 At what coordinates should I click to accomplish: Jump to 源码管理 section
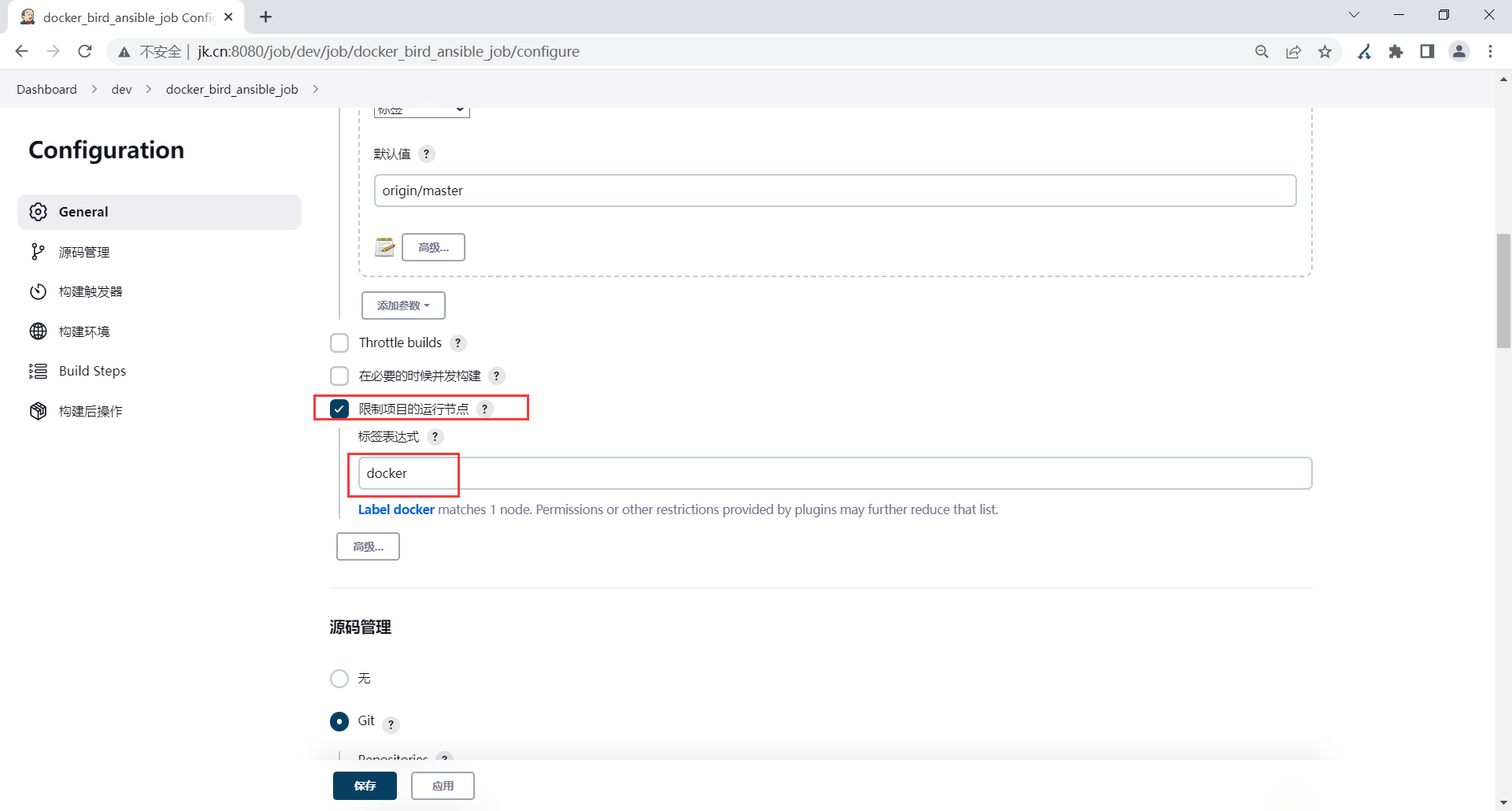coord(159,252)
